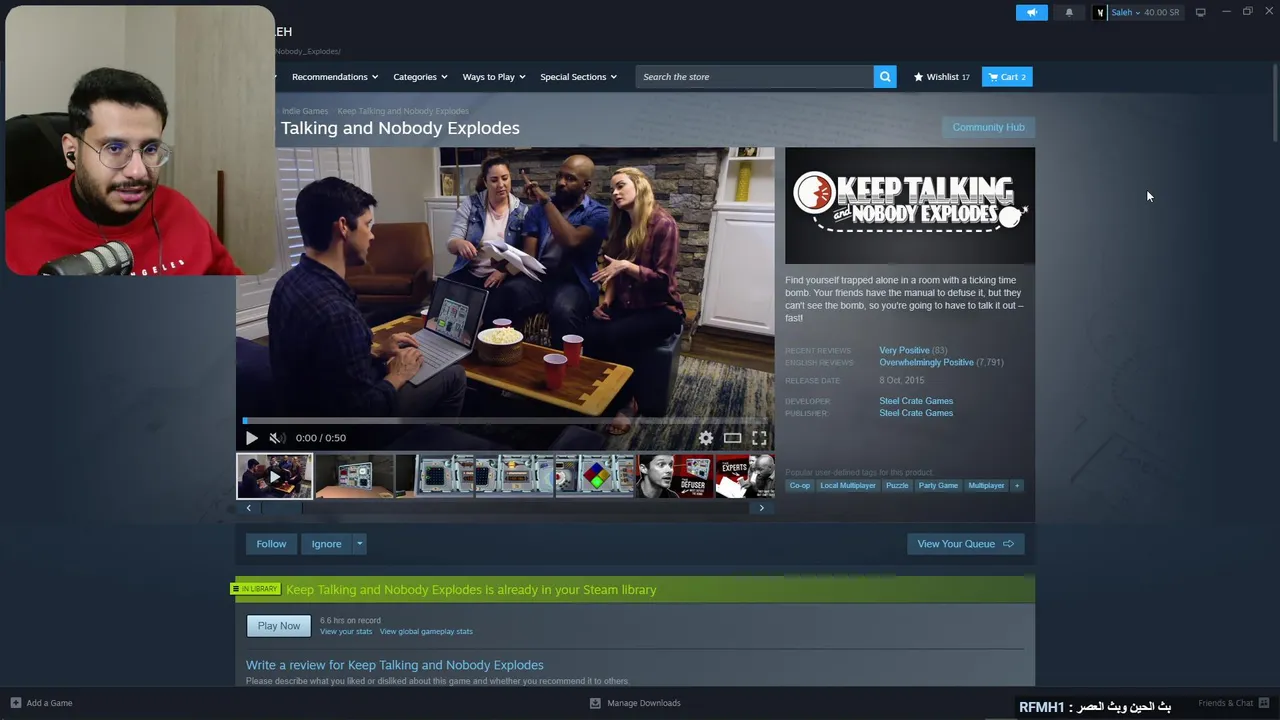
Task: Select the colored square module screenshot thumbnail
Action: [595, 476]
